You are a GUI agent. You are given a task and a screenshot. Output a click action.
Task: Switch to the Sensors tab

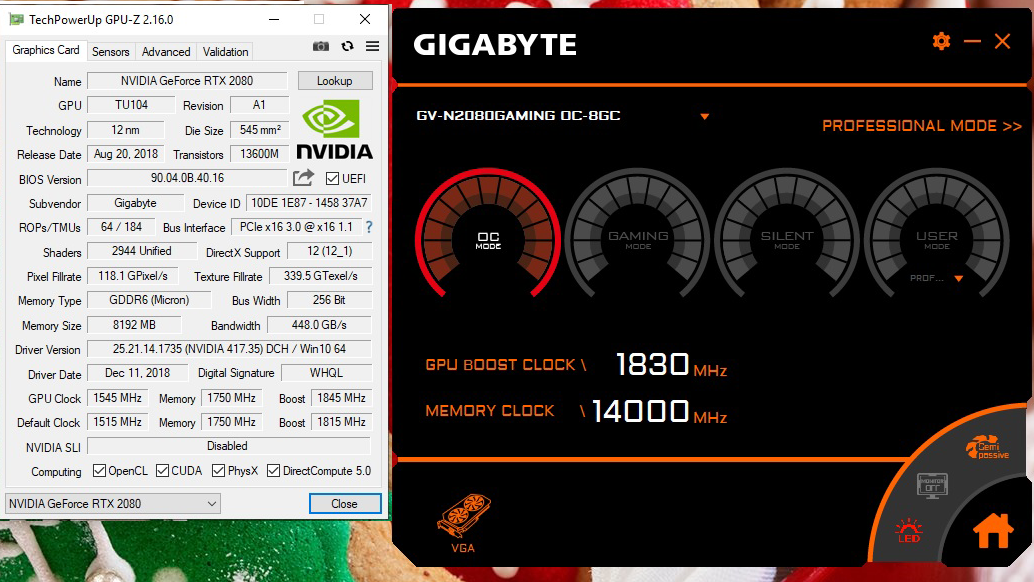point(110,52)
